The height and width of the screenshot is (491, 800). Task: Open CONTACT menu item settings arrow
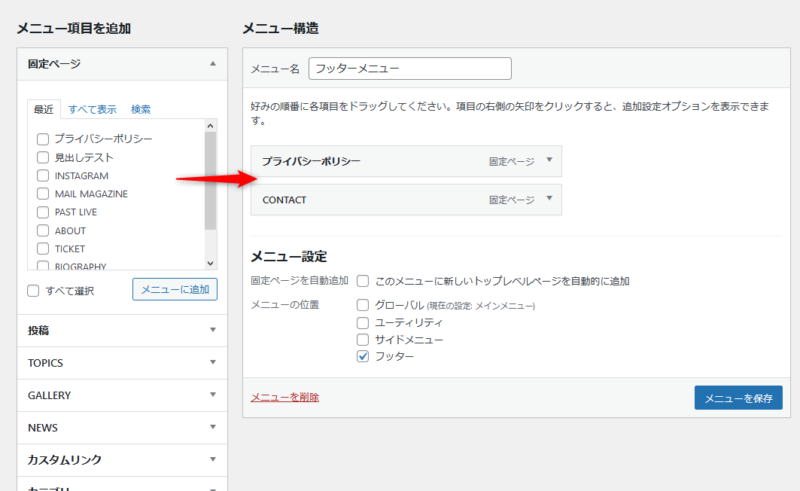point(549,199)
